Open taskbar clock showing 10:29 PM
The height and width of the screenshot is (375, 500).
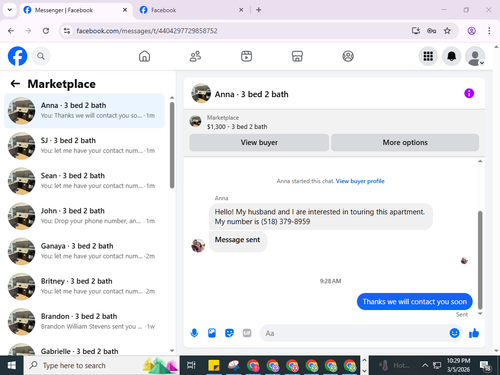click(458, 365)
